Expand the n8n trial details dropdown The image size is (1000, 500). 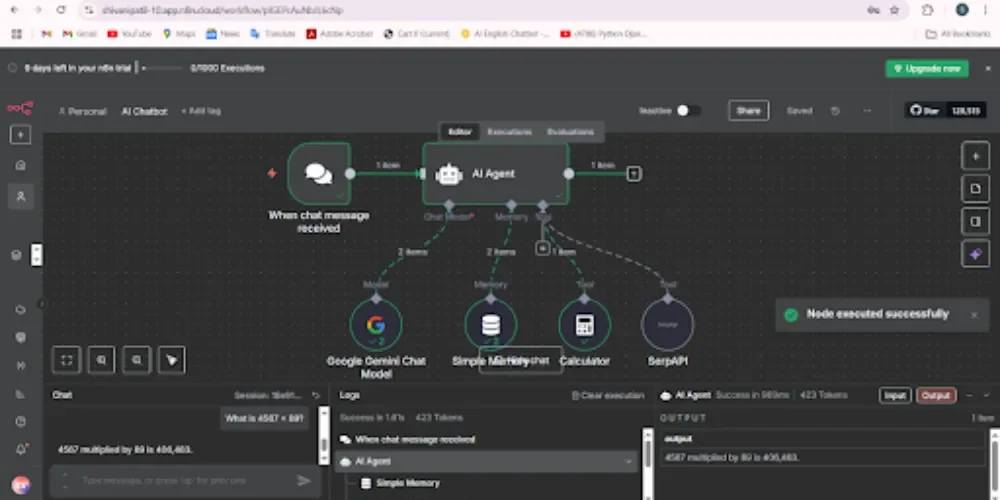tap(144, 69)
